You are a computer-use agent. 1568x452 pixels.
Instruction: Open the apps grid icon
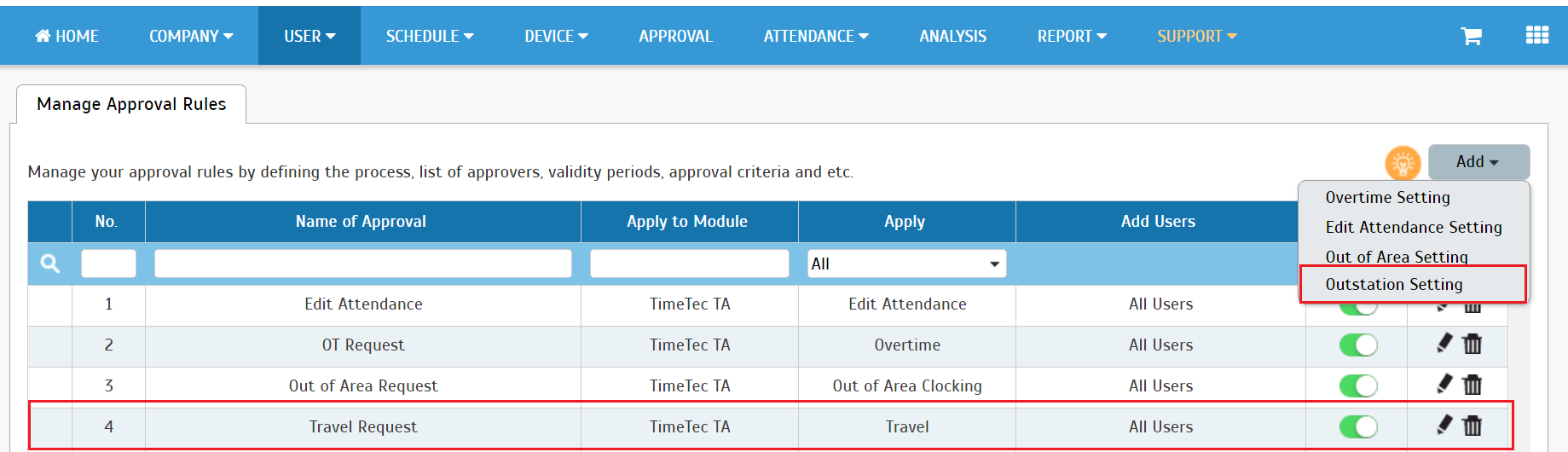1536,35
